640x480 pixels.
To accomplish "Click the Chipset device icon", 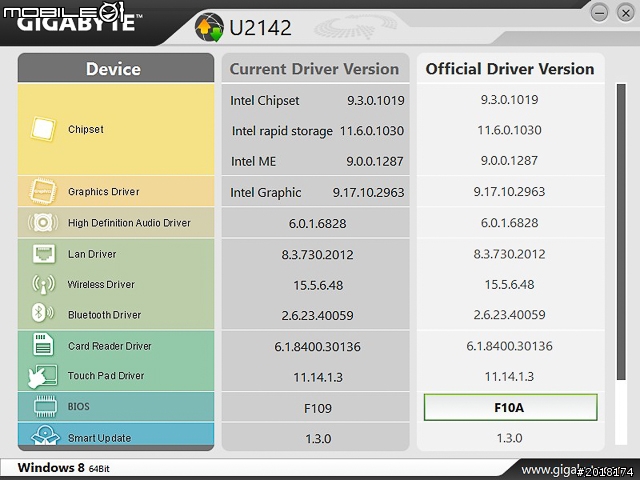I will [x=43, y=129].
